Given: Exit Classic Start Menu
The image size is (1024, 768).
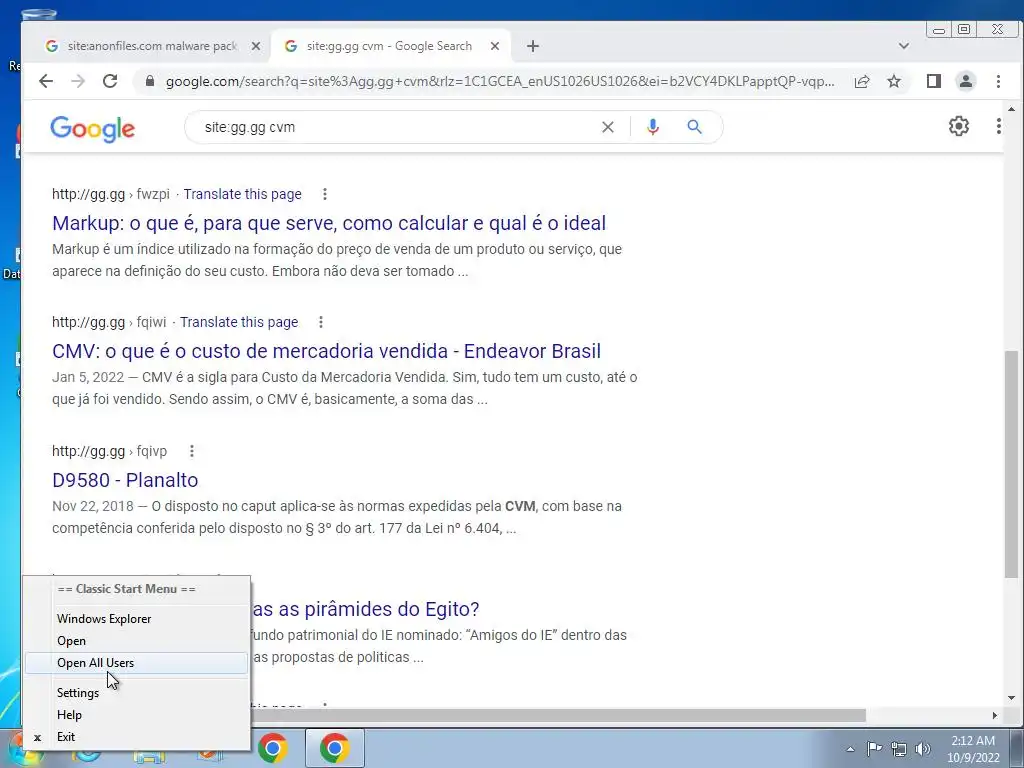Looking at the screenshot, I should (136, 737).
